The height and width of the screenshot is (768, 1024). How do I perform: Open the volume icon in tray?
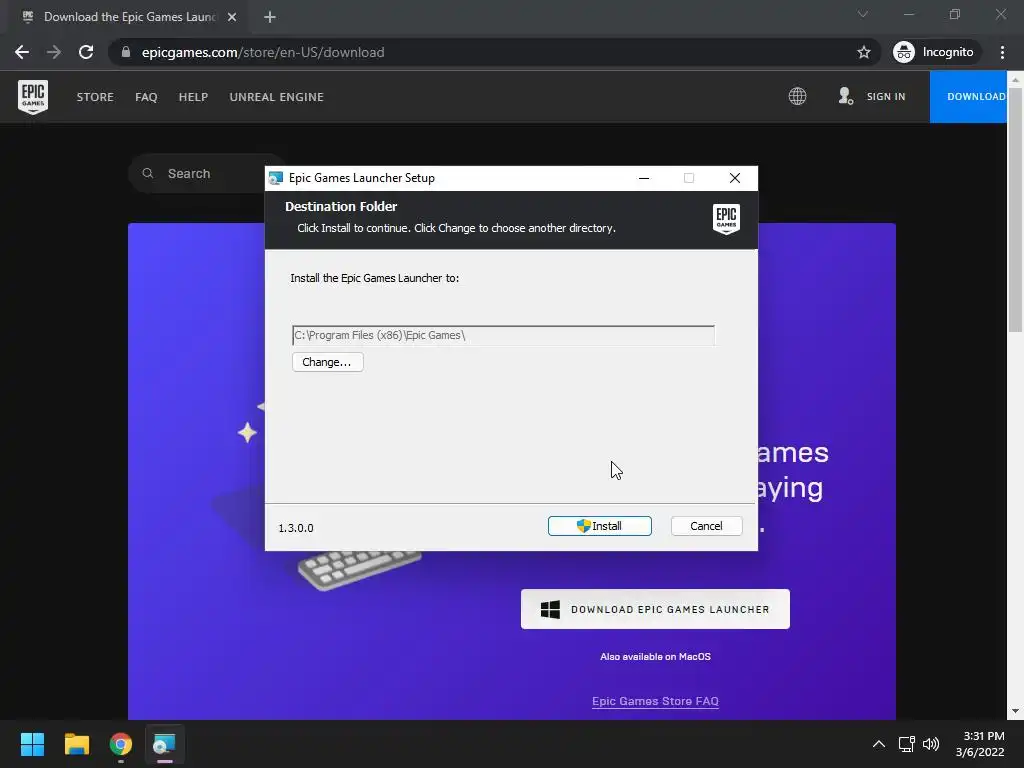(x=931, y=744)
